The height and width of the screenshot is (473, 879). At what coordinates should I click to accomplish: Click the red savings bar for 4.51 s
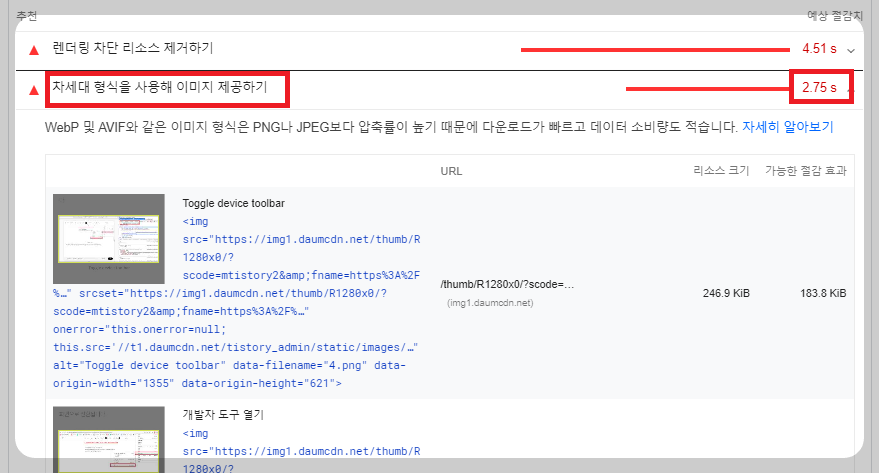655,50
